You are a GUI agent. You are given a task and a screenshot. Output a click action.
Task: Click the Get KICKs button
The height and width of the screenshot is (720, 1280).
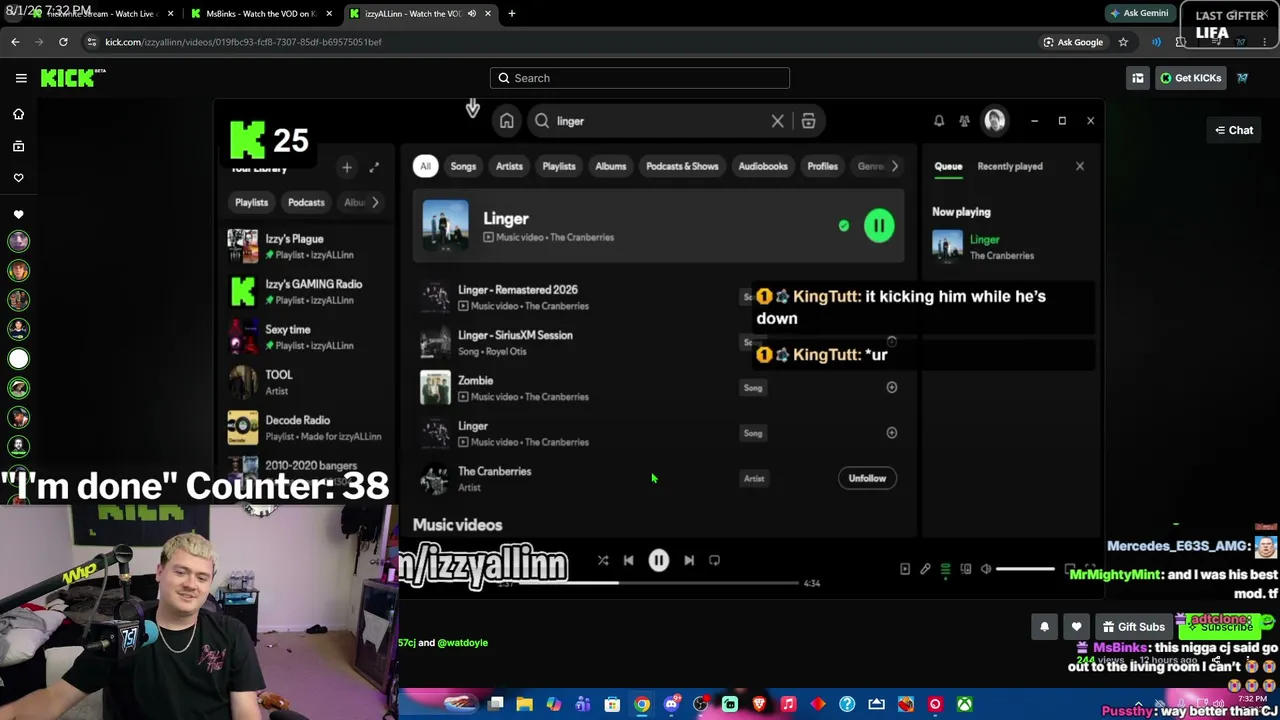click(x=1190, y=78)
